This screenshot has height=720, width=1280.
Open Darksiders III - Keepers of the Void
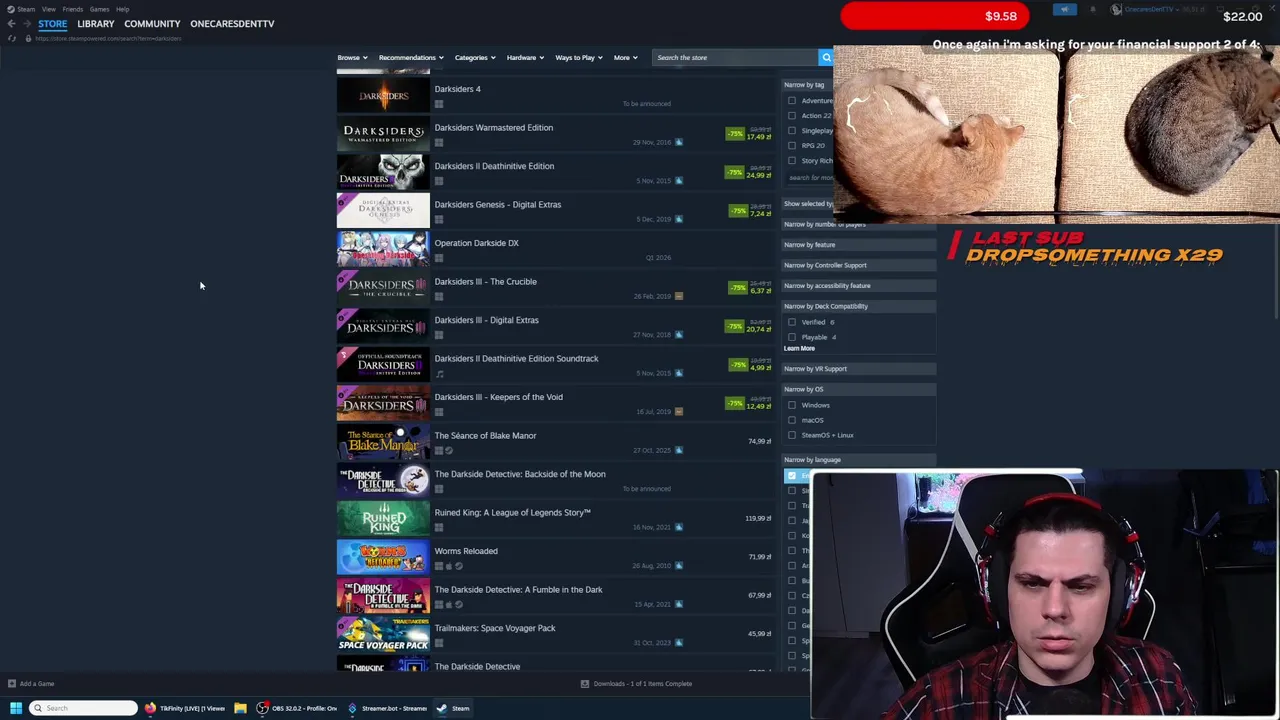click(x=499, y=397)
